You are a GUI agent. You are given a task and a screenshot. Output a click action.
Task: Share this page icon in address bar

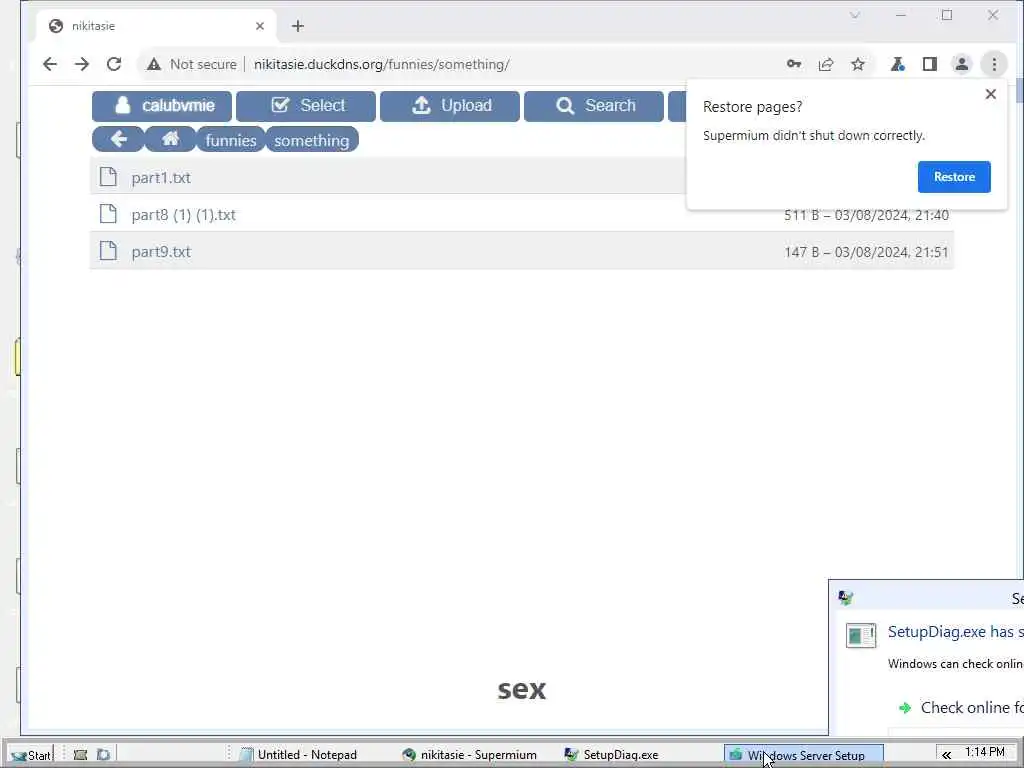point(826,64)
